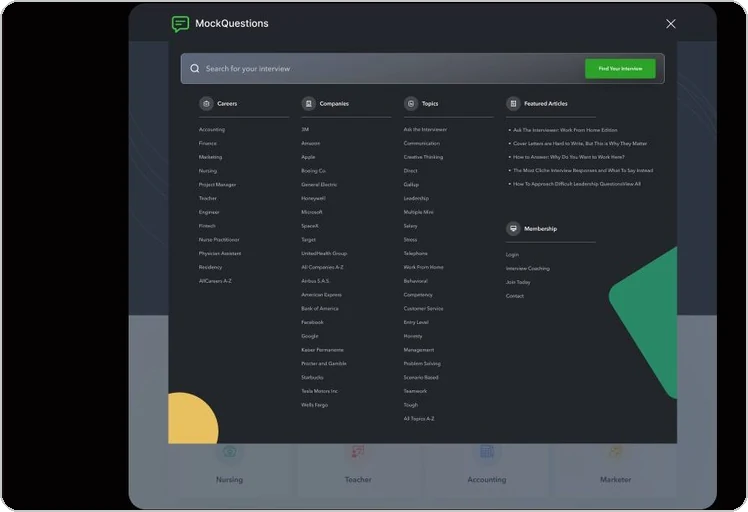Choose the Procter and Gamble link
The width and height of the screenshot is (748, 512).
tap(324, 364)
